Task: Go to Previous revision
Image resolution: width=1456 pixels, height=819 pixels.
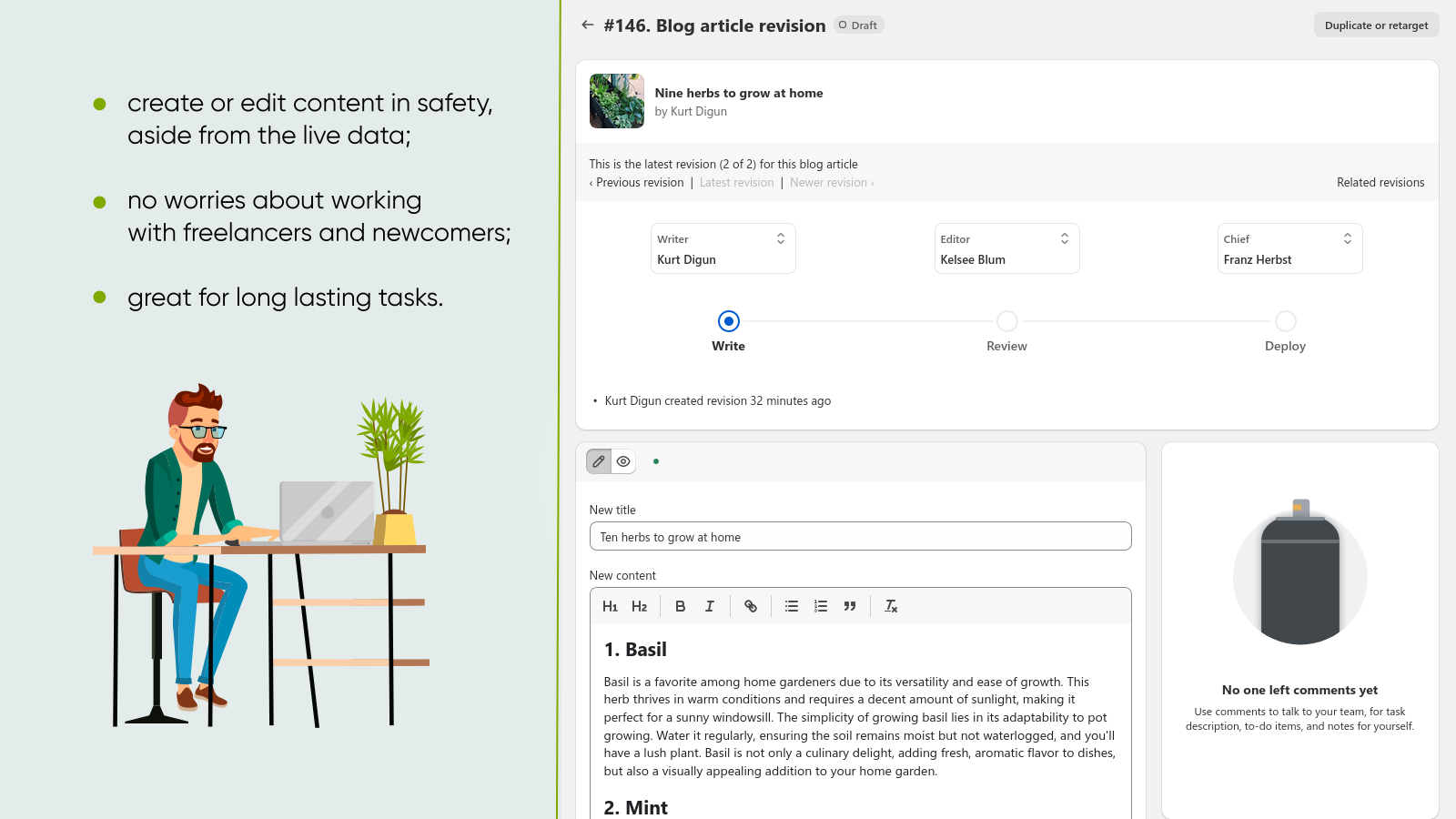Action: pos(637,183)
